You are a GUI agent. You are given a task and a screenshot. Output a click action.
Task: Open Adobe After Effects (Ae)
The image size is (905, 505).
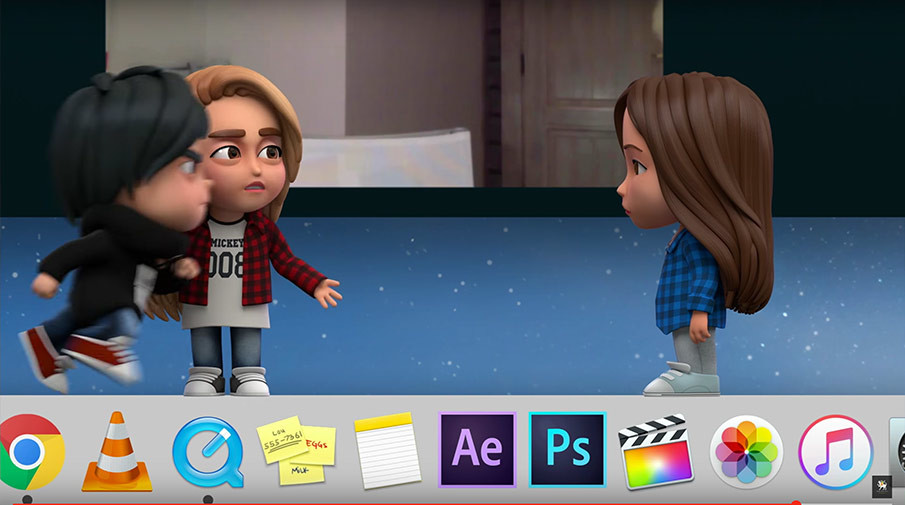point(477,450)
